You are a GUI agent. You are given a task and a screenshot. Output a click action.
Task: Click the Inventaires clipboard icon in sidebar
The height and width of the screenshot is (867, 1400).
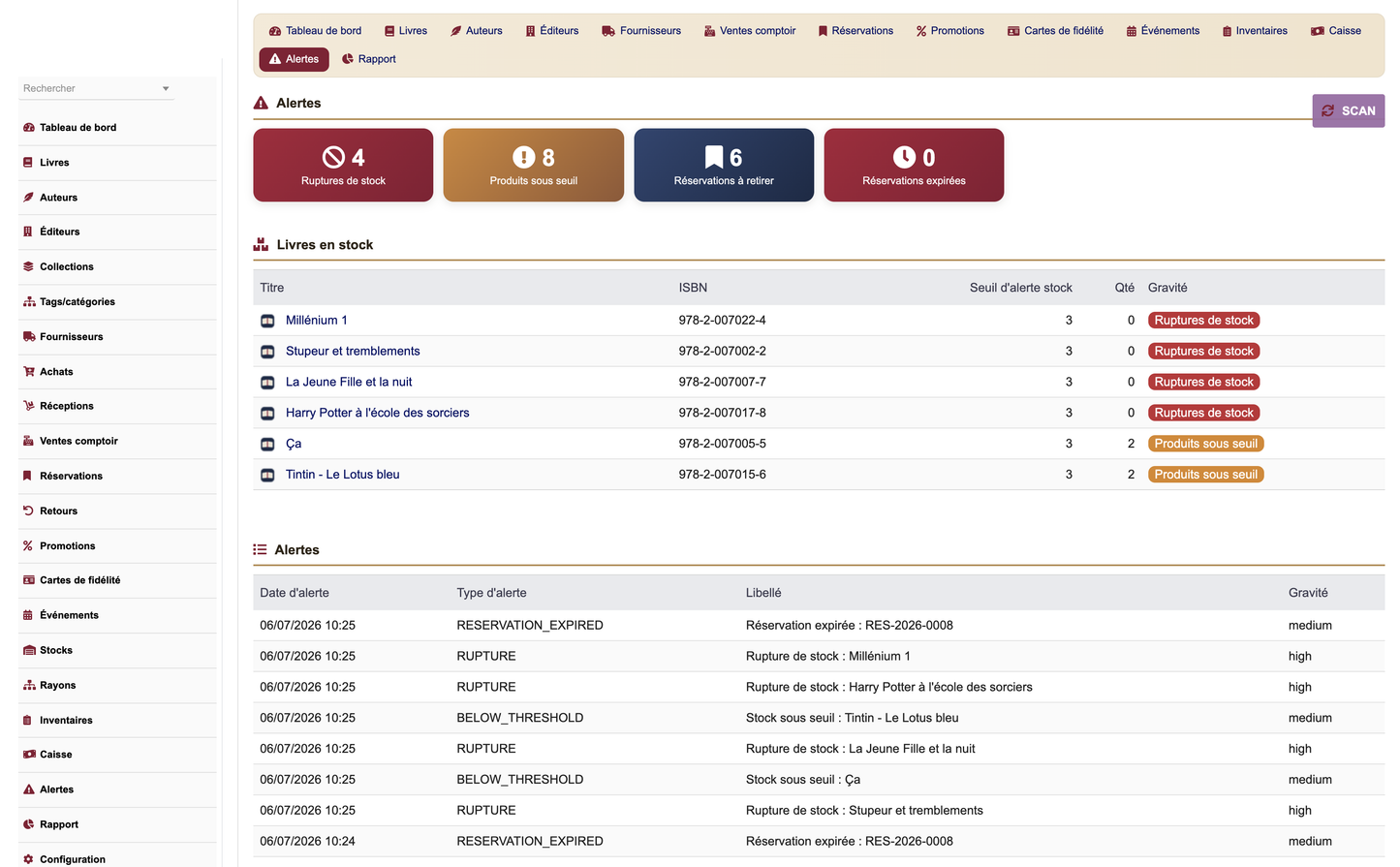pos(28,721)
